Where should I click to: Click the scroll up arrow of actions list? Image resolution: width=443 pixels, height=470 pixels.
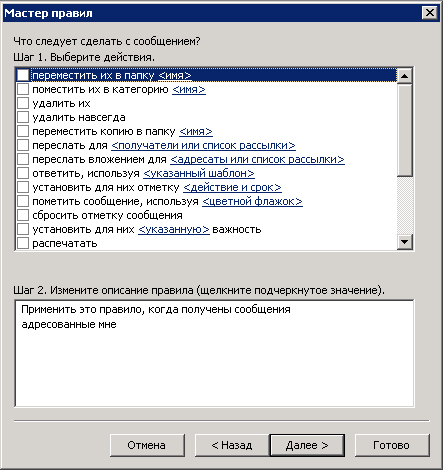tap(405, 76)
